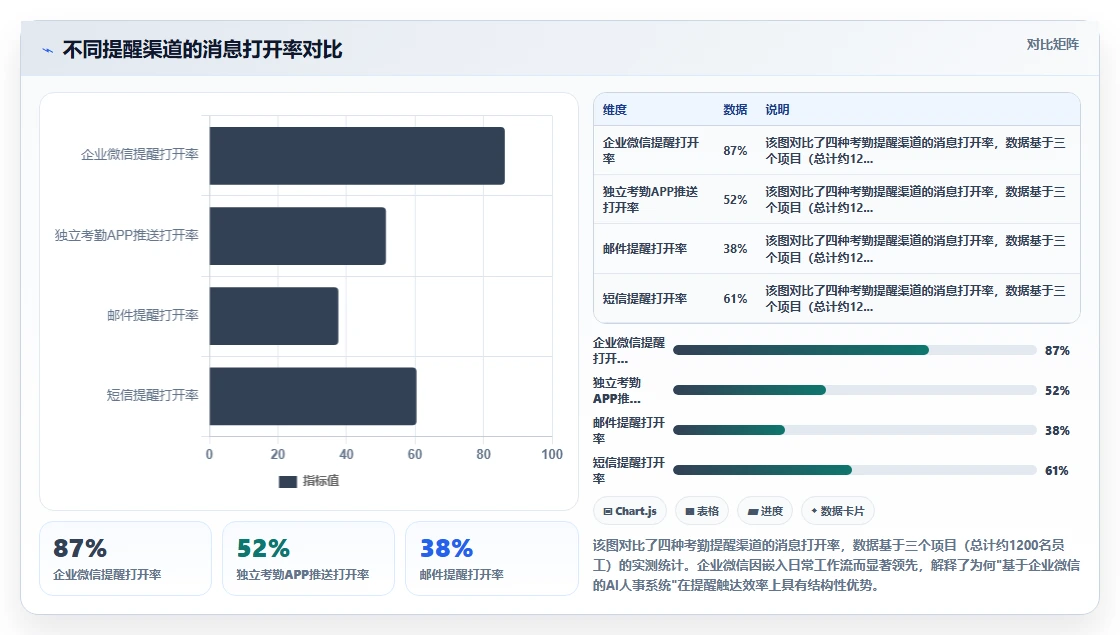Click the description text in the 短信提醒 row
This screenshot has height=635, width=1120.
point(915,299)
